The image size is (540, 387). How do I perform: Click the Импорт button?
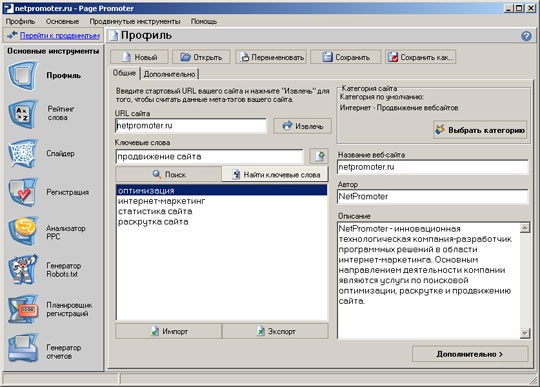coord(168,331)
